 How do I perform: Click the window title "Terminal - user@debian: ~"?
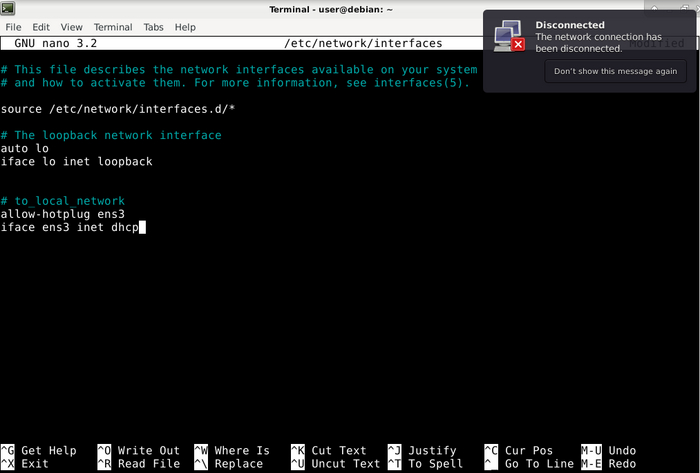coord(331,9)
